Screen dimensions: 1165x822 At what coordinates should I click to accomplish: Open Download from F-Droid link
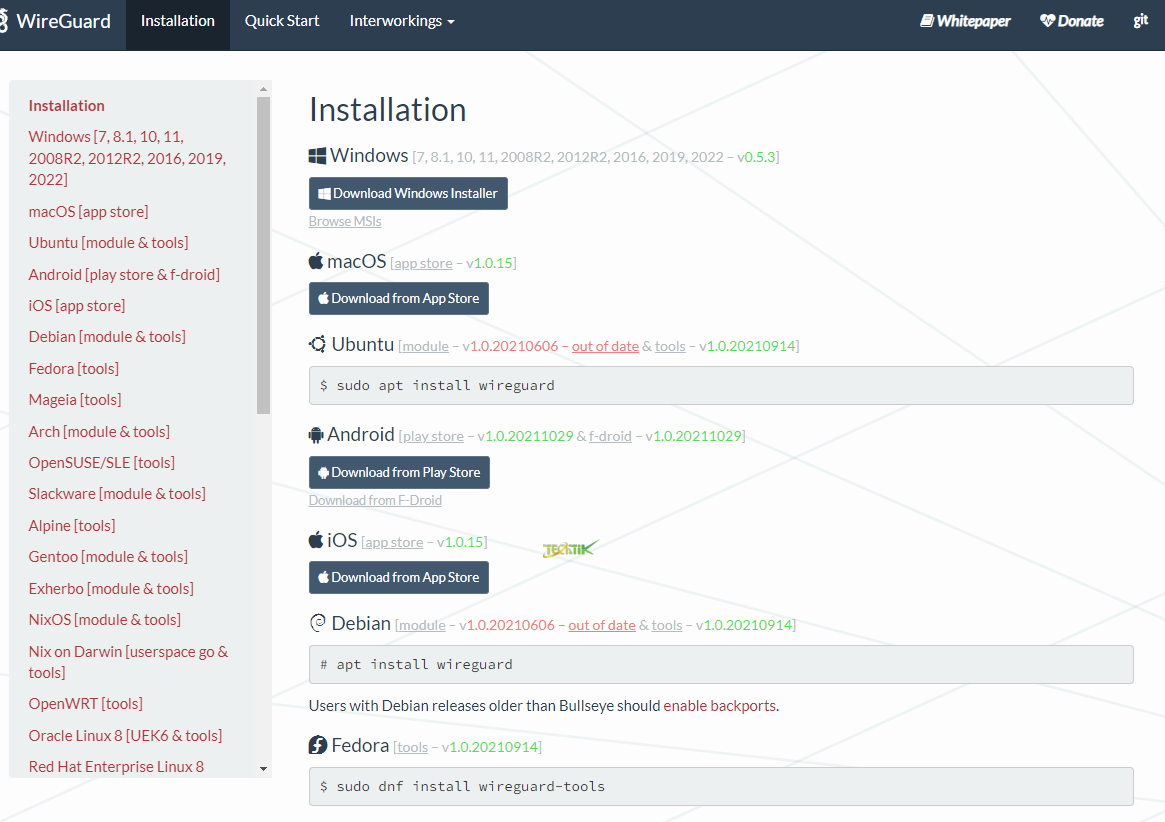click(375, 500)
